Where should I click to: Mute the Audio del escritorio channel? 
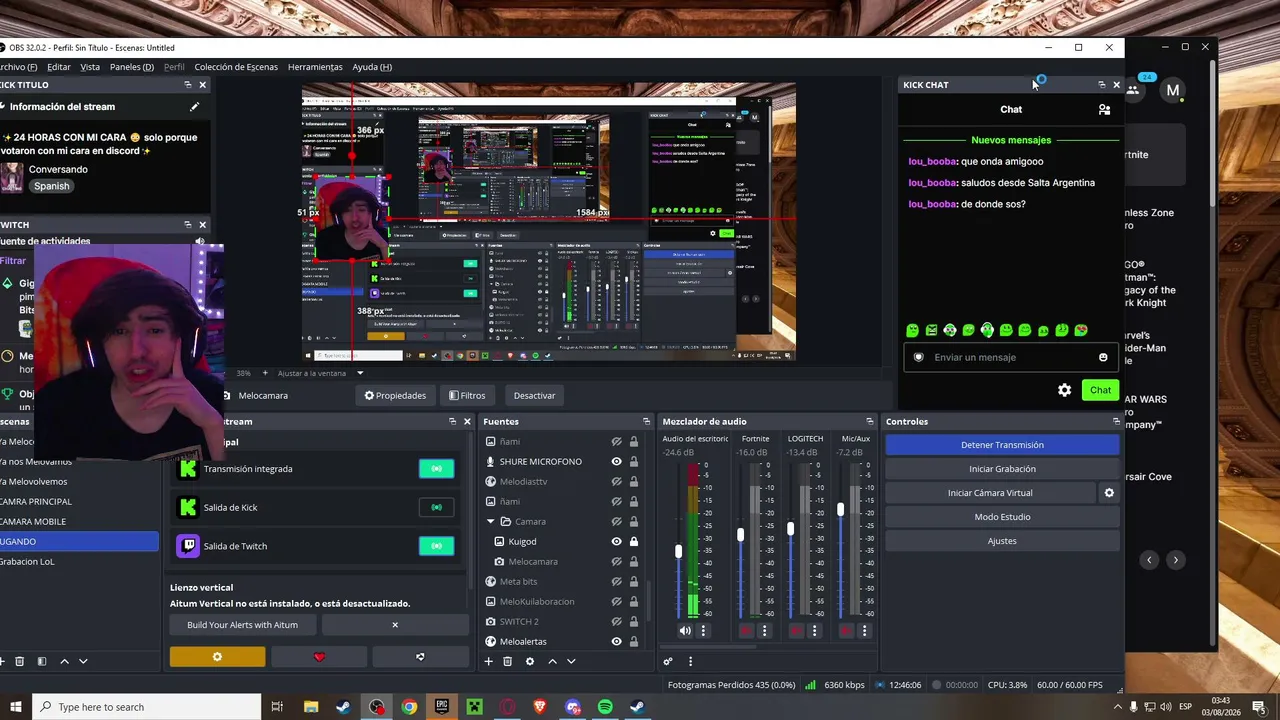click(x=685, y=631)
